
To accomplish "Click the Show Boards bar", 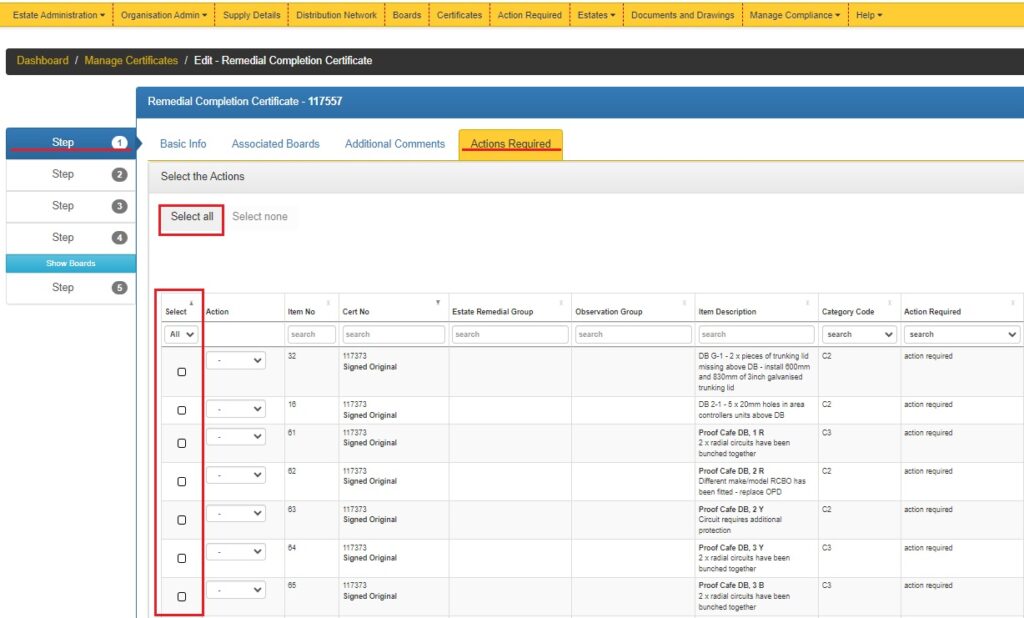I will pyautogui.click(x=70, y=264).
